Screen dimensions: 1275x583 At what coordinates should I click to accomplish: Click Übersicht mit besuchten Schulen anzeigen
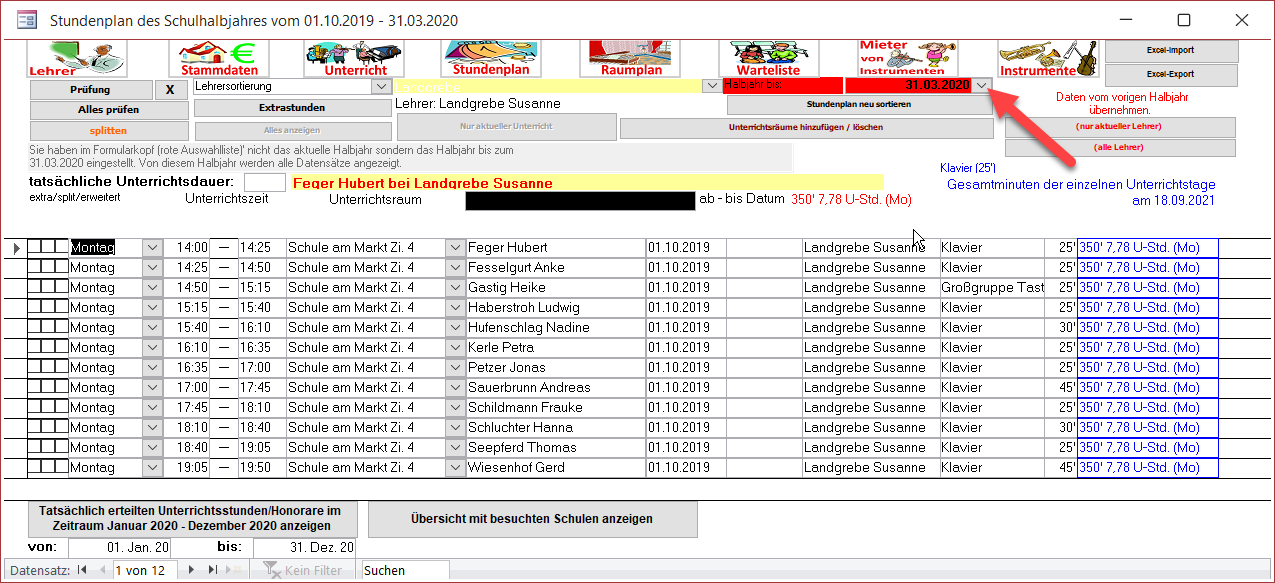point(532,519)
